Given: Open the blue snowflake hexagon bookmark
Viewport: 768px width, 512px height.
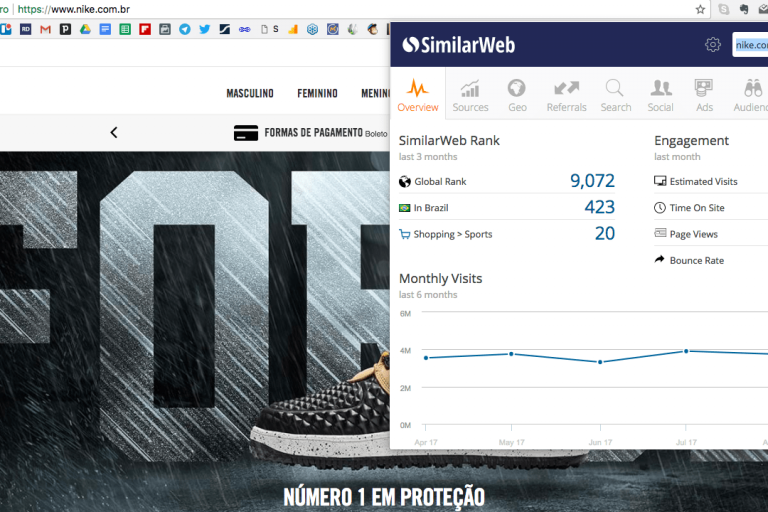Looking at the screenshot, I should click(312, 29).
